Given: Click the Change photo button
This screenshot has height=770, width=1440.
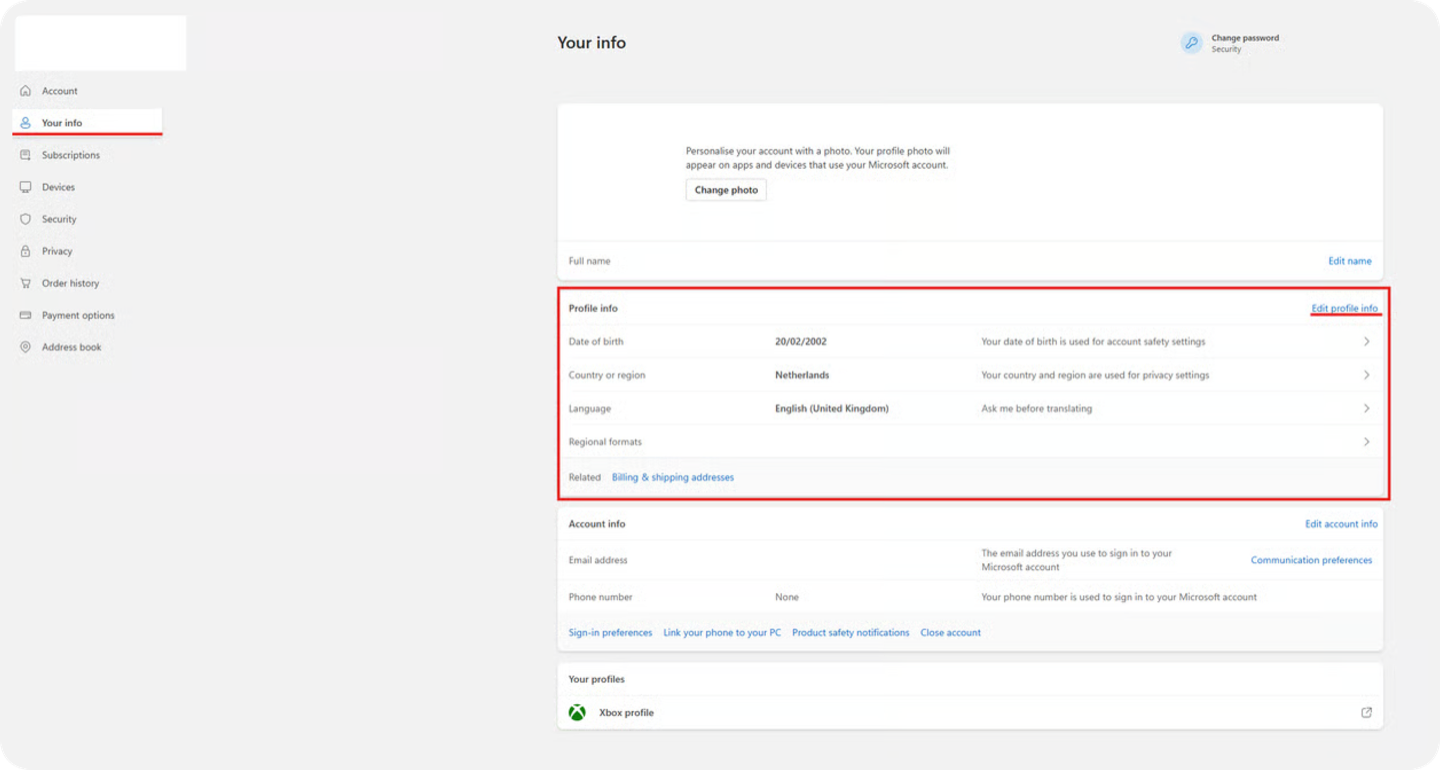Looking at the screenshot, I should pos(726,190).
